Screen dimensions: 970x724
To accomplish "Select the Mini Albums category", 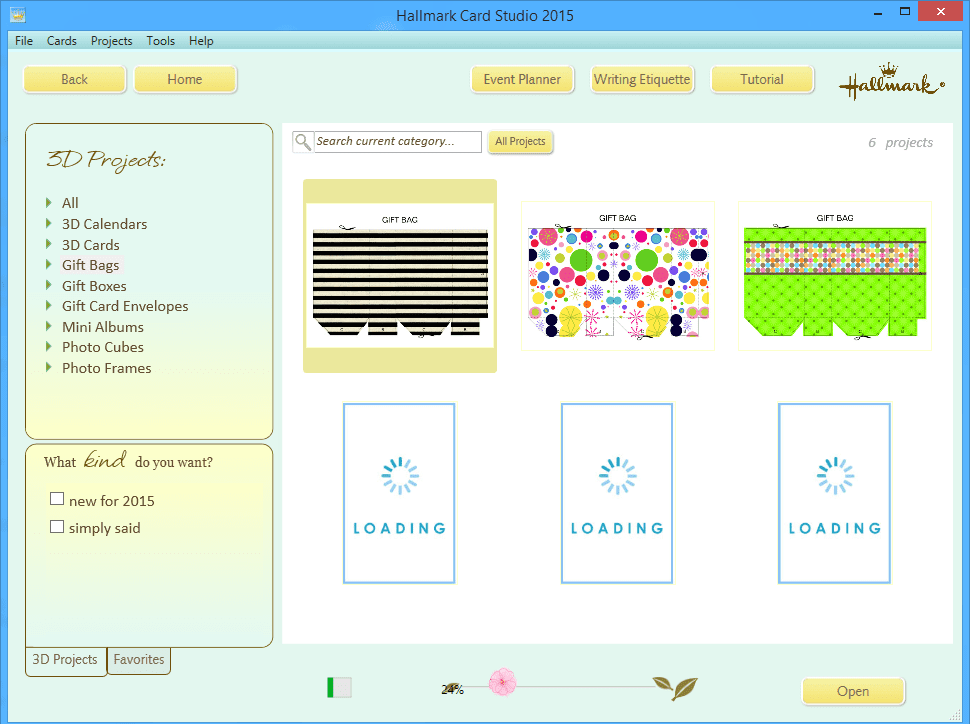I will 103,327.
